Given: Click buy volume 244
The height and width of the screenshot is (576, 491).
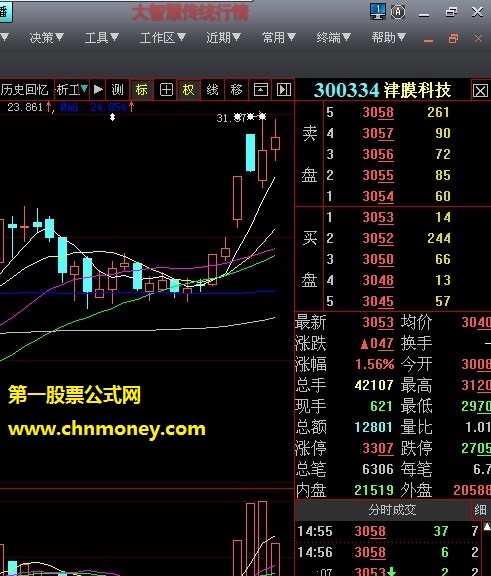Looking at the screenshot, I should 439,238.
